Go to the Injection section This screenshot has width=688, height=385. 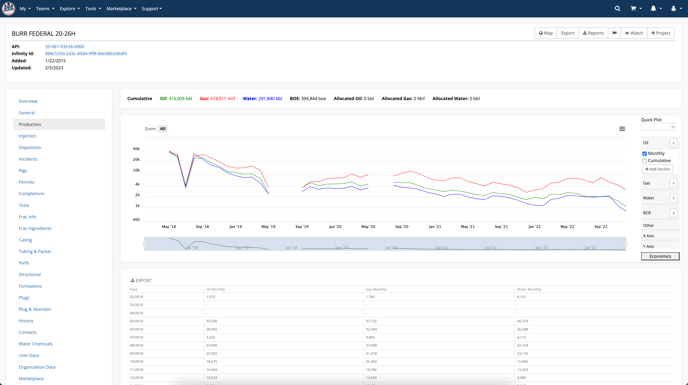tap(27, 136)
